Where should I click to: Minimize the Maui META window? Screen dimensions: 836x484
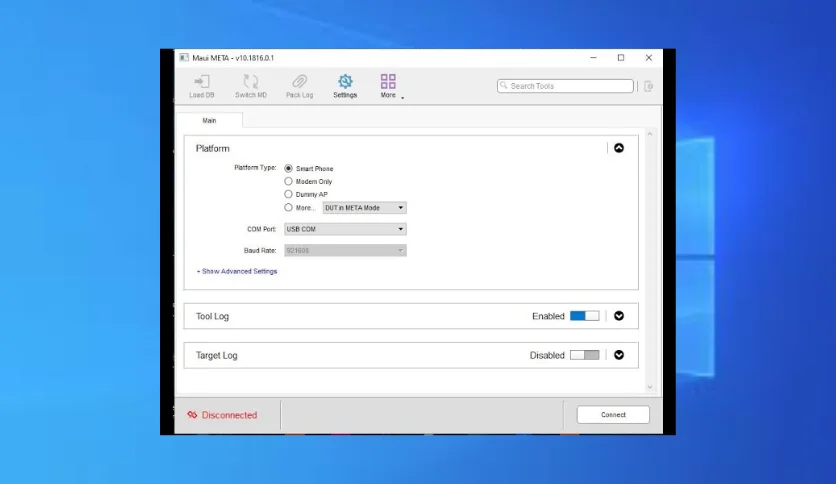[x=593, y=58]
